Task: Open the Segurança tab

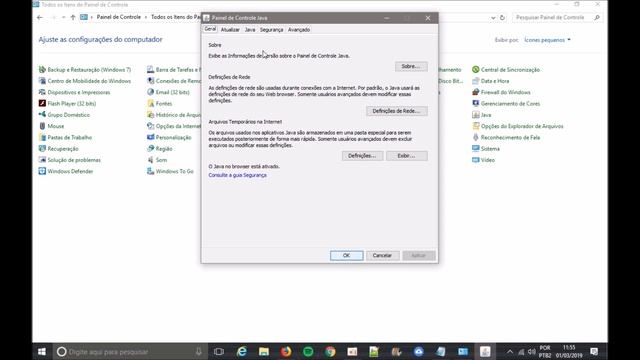Action: (271, 30)
